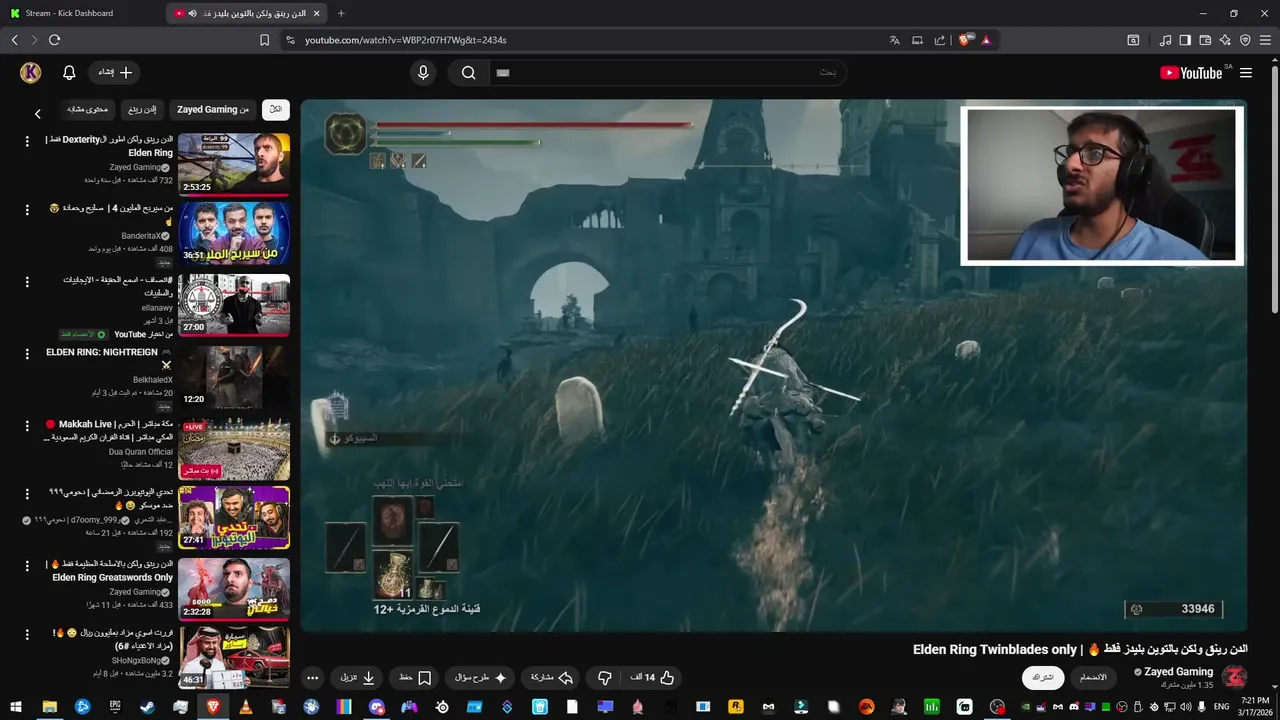
Task: Click the YouTube search magnifier button
Action: [x=468, y=72]
